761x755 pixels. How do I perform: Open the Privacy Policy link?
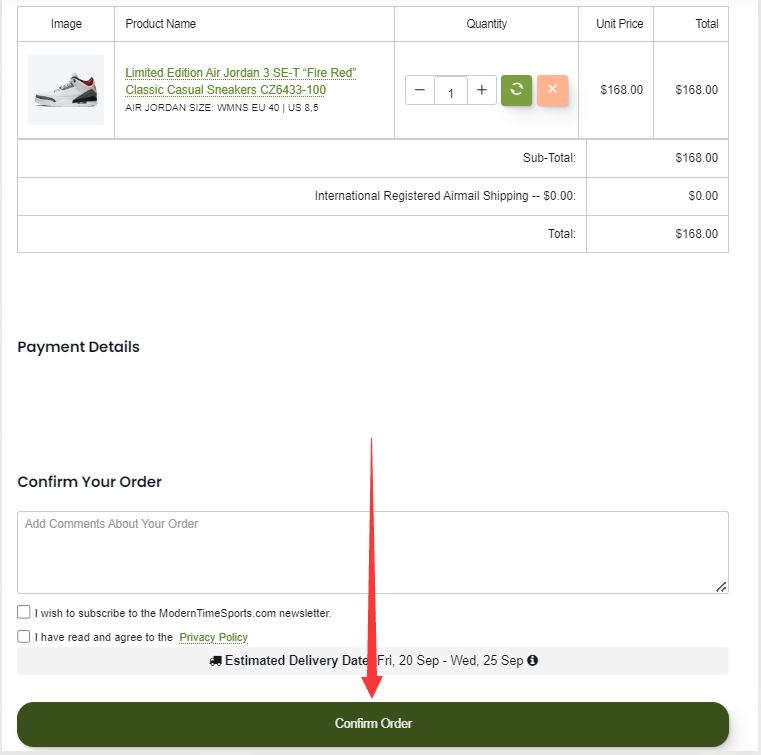[x=214, y=637]
